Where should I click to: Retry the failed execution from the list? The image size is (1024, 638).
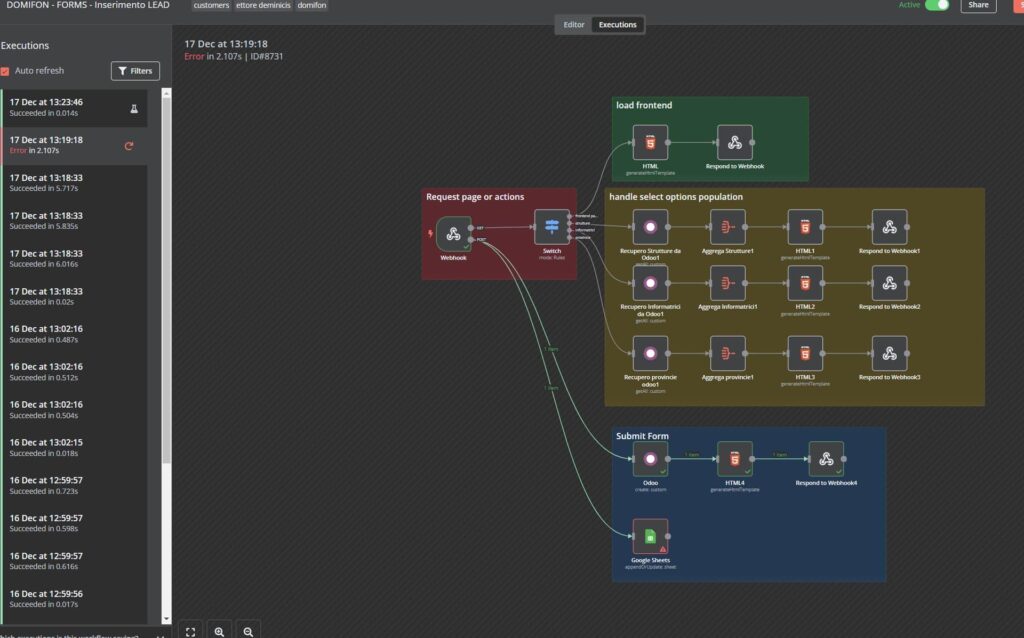(x=129, y=144)
